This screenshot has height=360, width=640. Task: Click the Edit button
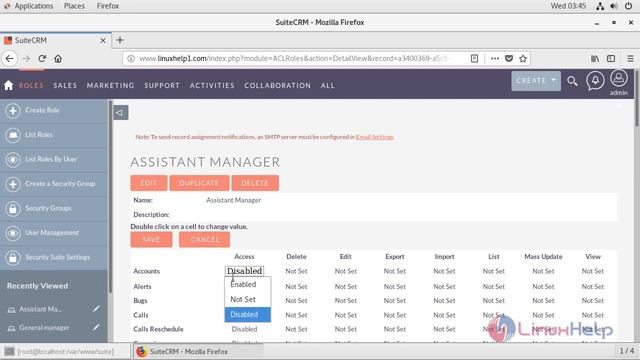pos(149,183)
